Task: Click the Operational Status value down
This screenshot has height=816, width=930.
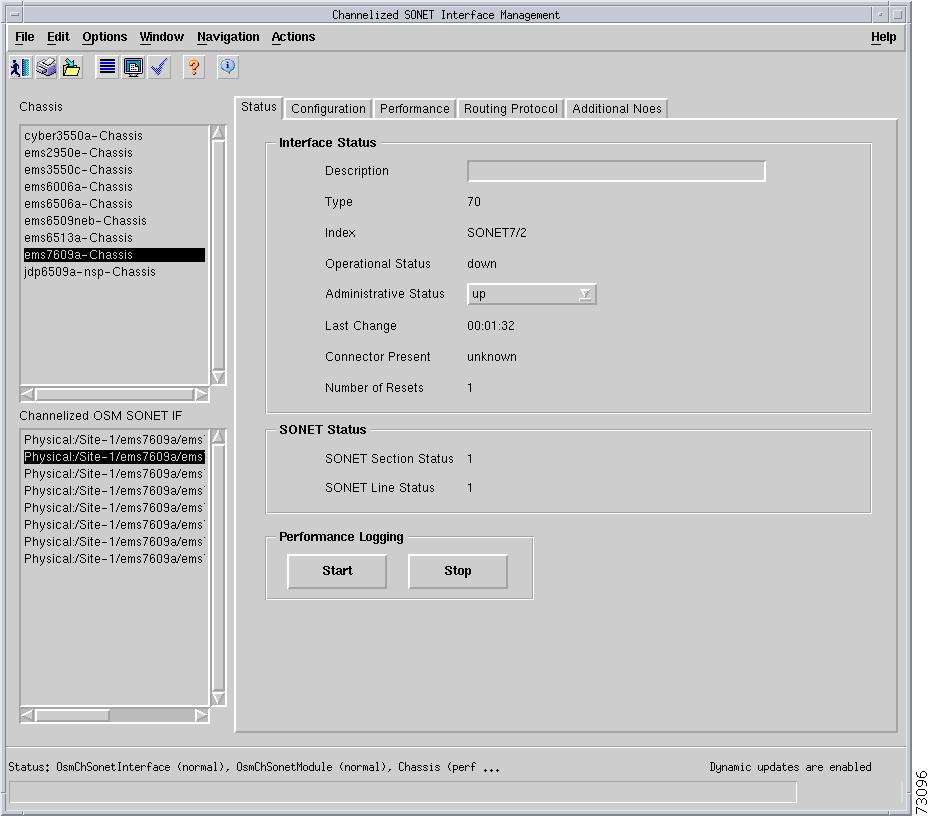Action: 482,264
